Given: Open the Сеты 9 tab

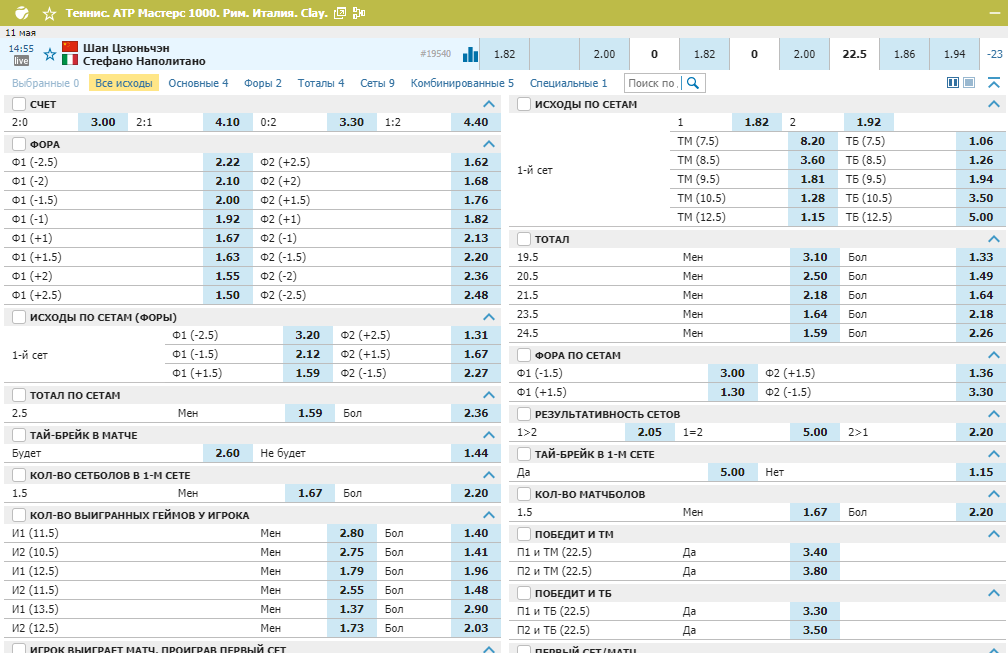Looking at the screenshot, I should point(377,83).
